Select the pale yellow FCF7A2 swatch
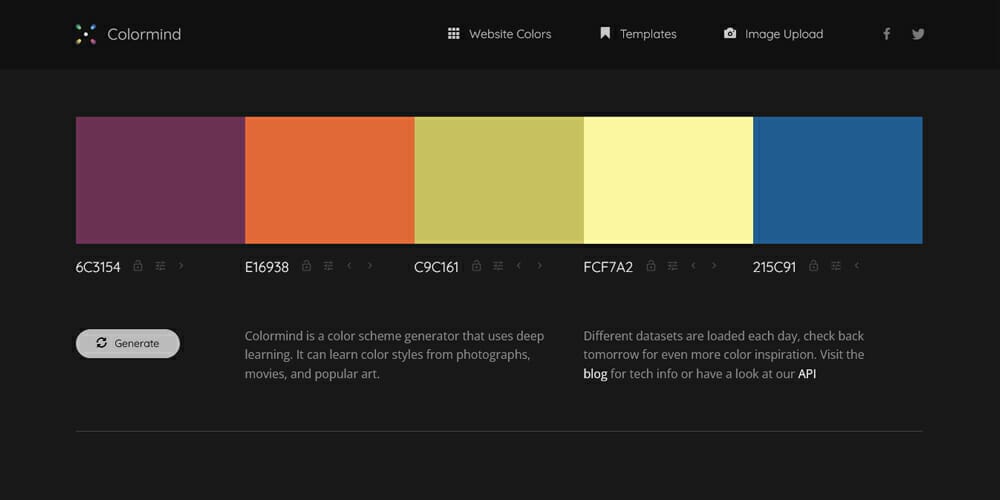Image resolution: width=1000 pixels, height=500 pixels. coord(668,180)
